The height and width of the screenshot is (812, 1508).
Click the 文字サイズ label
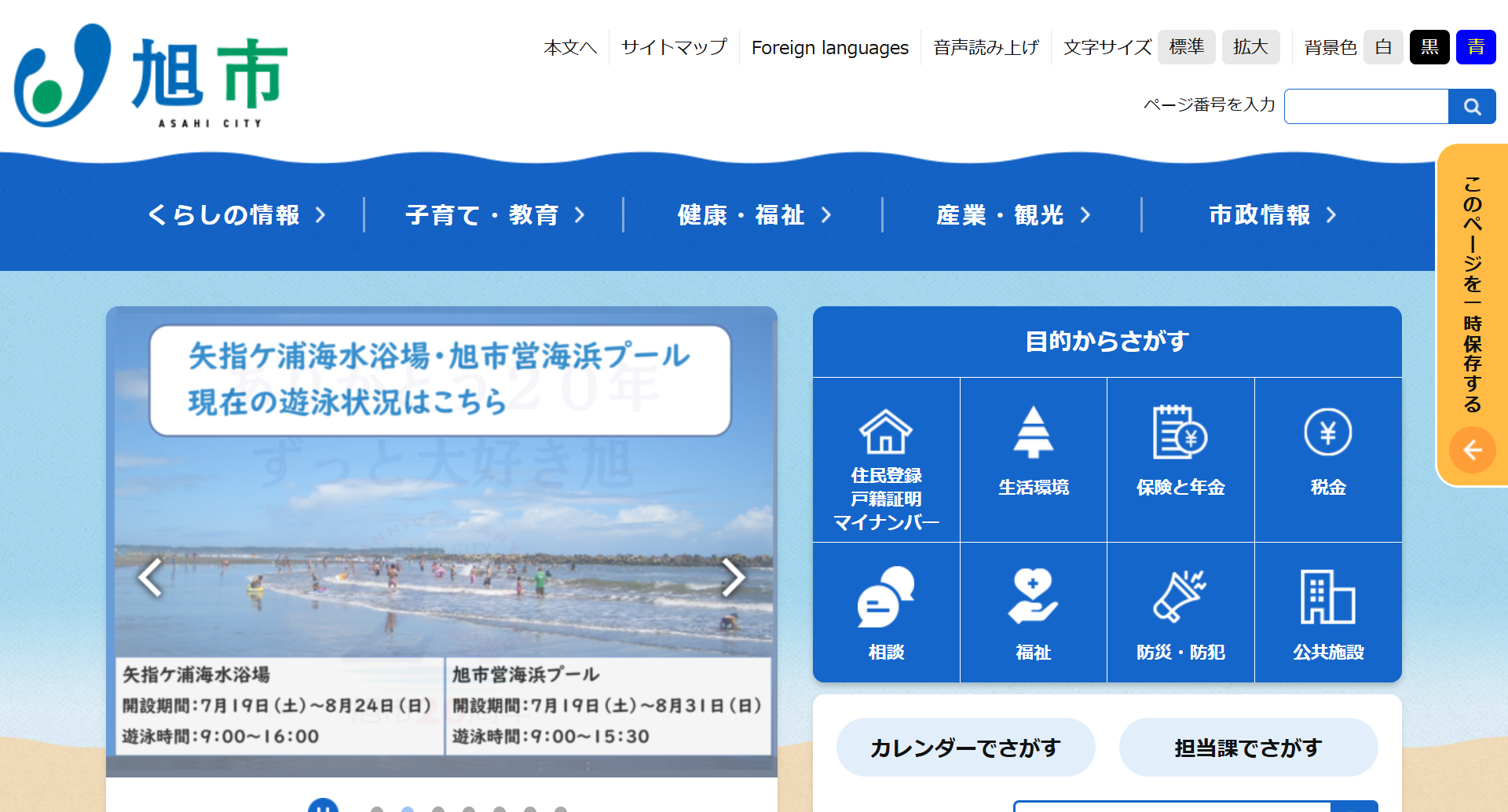click(x=1107, y=48)
